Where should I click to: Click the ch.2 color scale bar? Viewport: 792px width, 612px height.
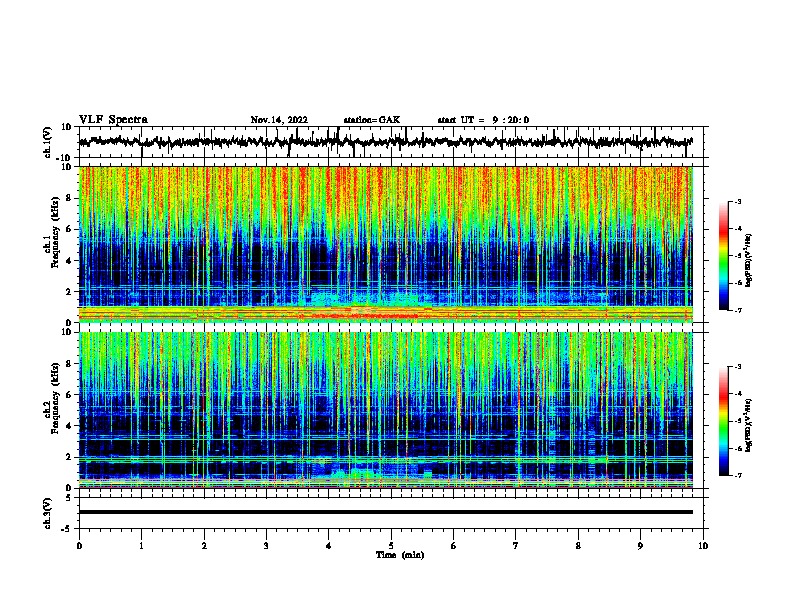click(724, 421)
